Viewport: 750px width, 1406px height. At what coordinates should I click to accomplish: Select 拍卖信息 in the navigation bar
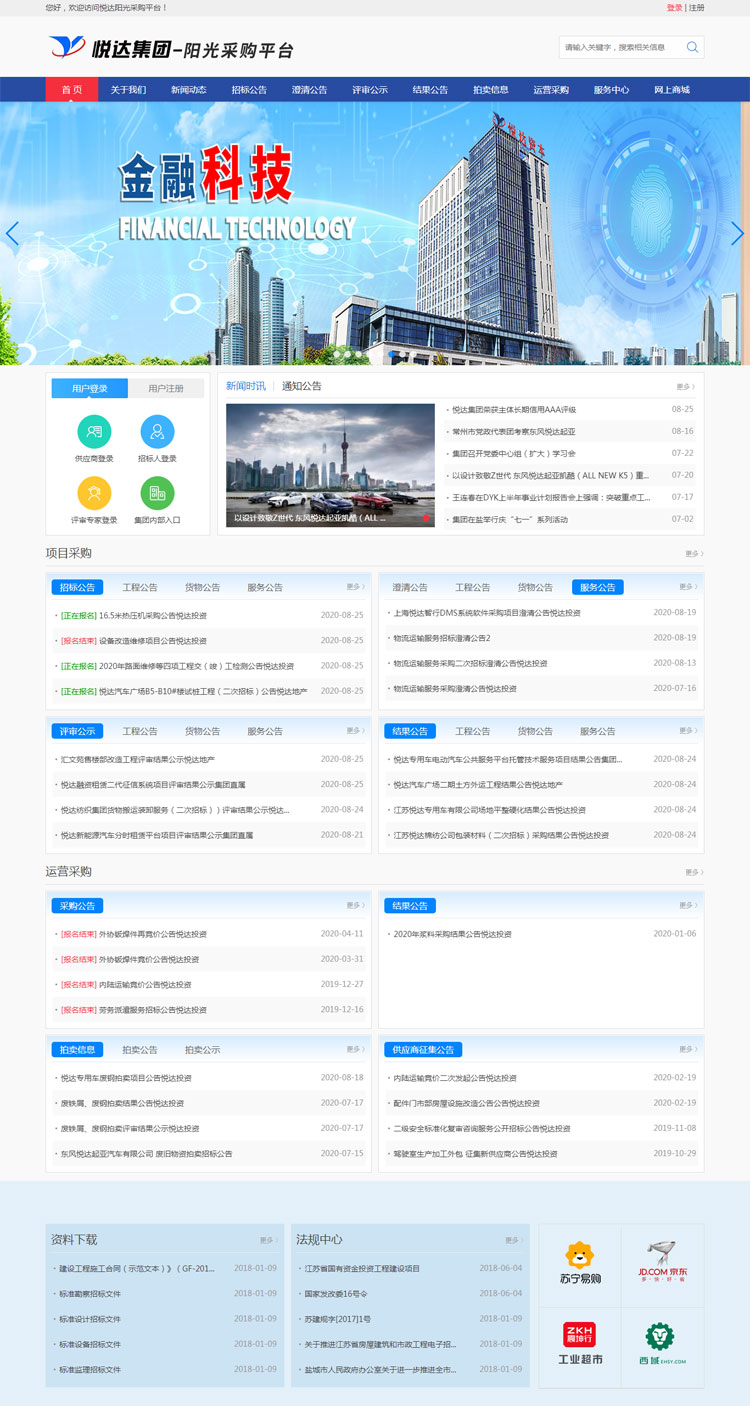click(490, 90)
